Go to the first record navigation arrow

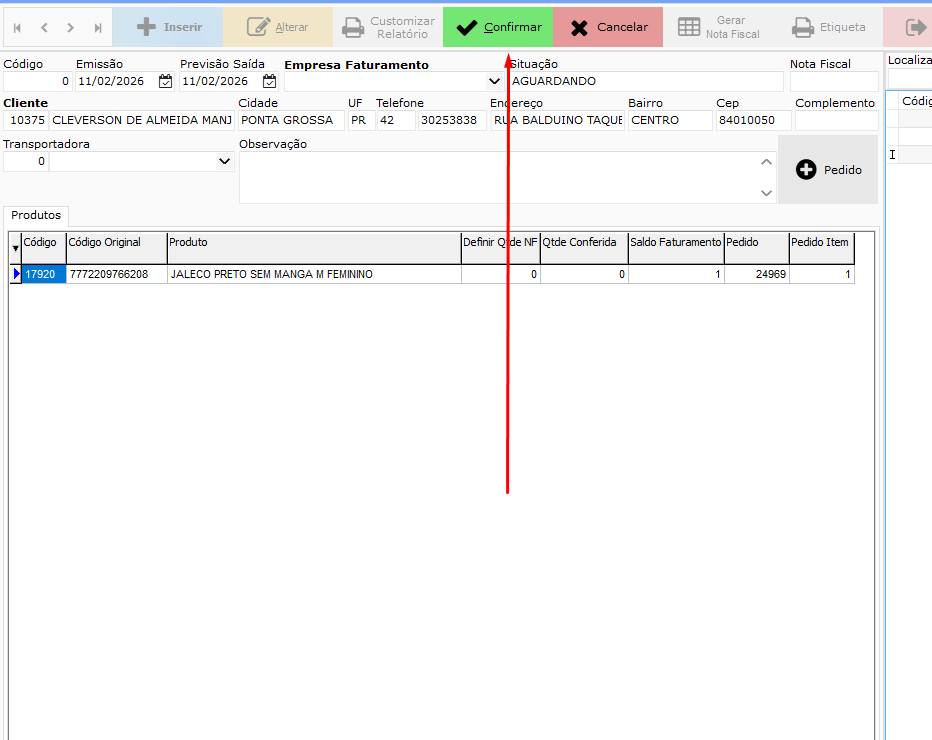[17, 28]
